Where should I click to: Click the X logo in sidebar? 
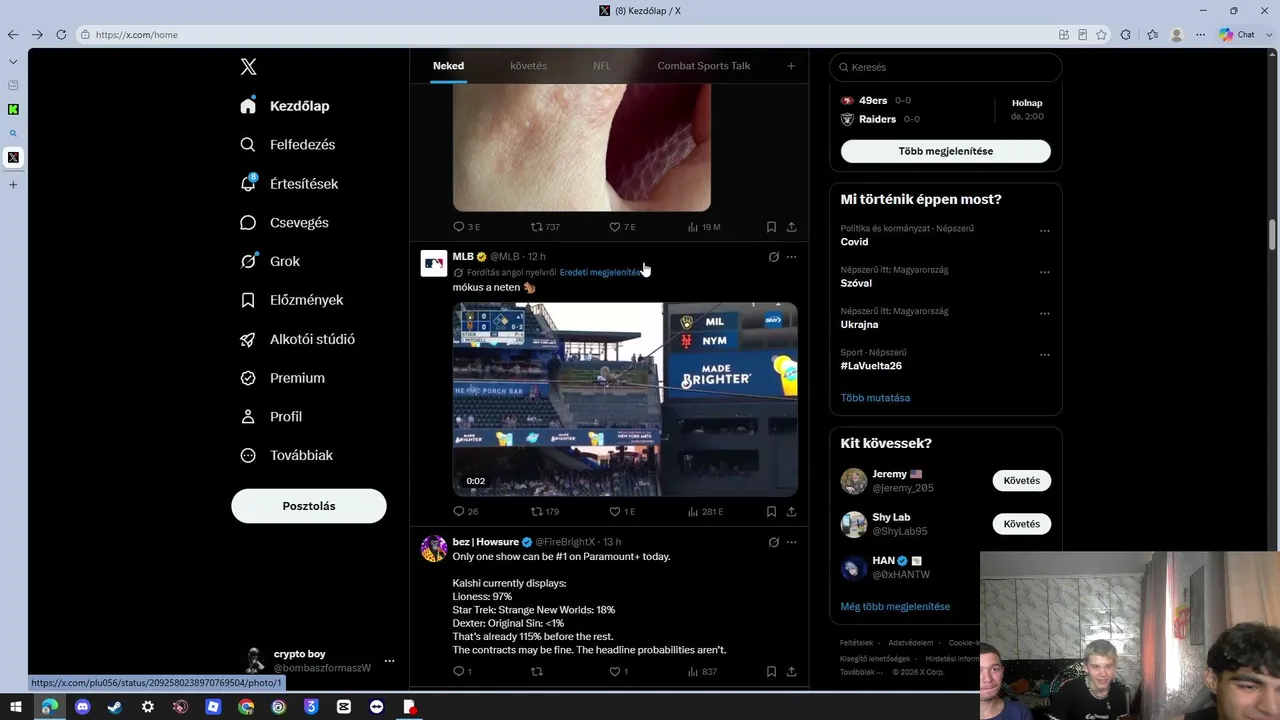pos(249,67)
